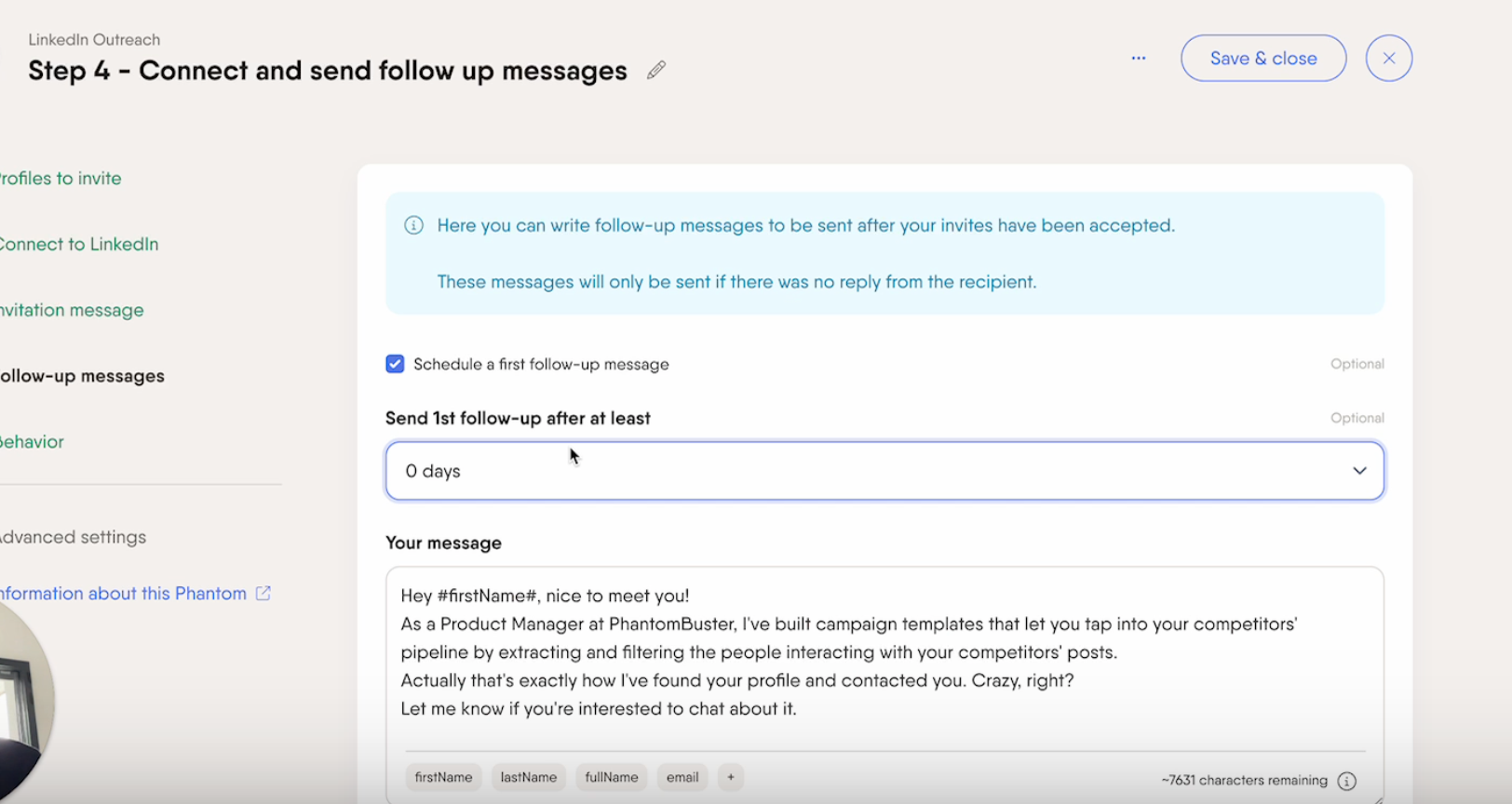Open the 0 days delay dropdown
The width and height of the screenshot is (1512, 804).
coord(884,471)
